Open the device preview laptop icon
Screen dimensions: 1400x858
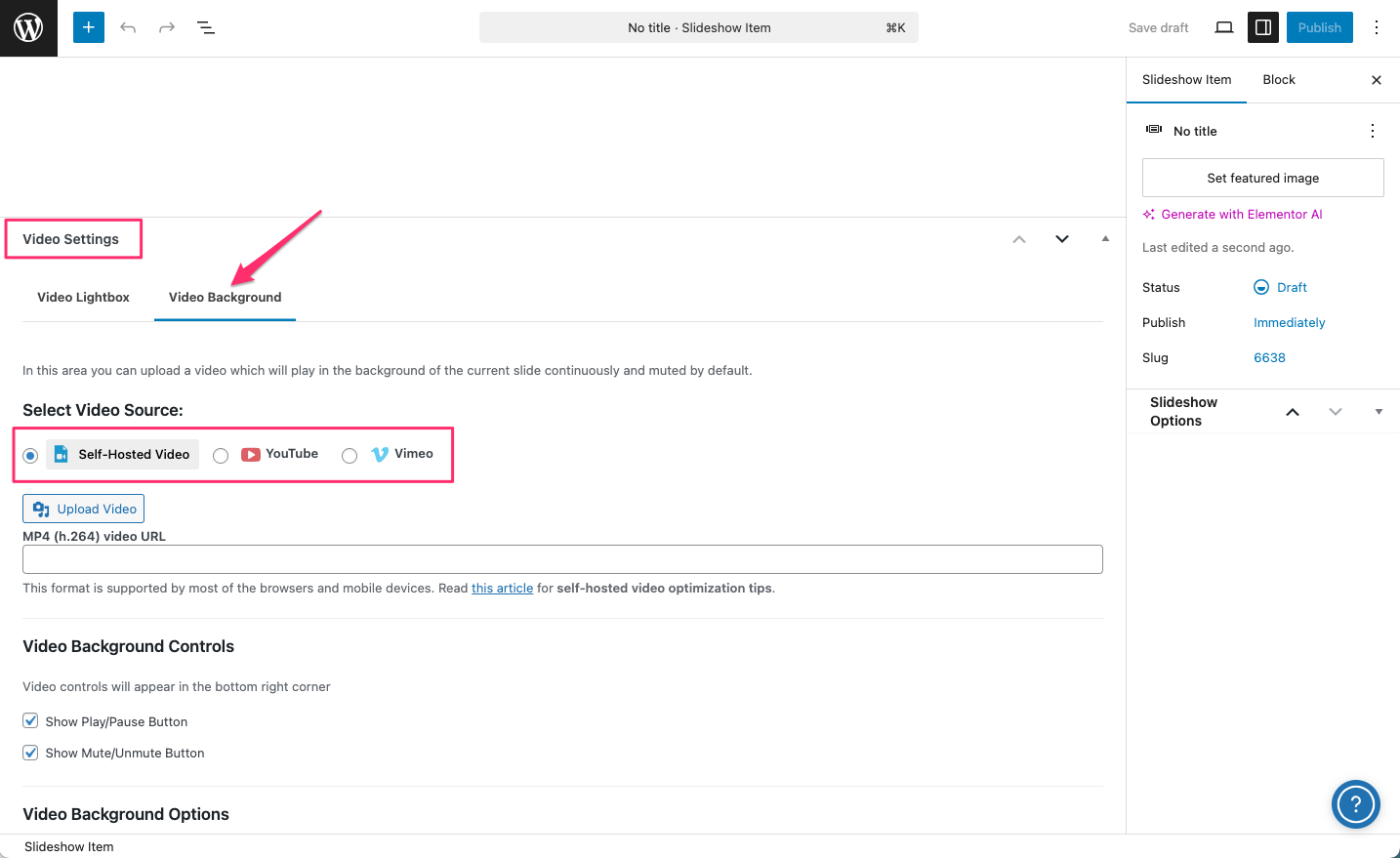[1223, 27]
